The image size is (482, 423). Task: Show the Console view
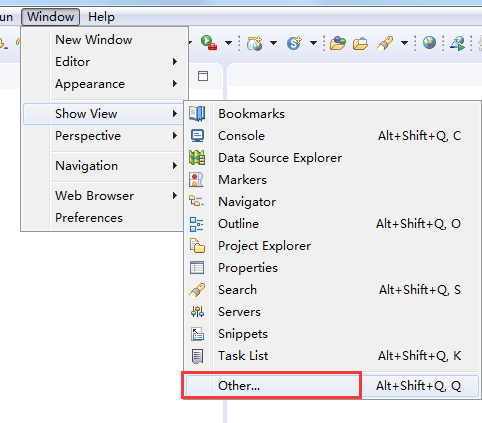(x=332, y=136)
